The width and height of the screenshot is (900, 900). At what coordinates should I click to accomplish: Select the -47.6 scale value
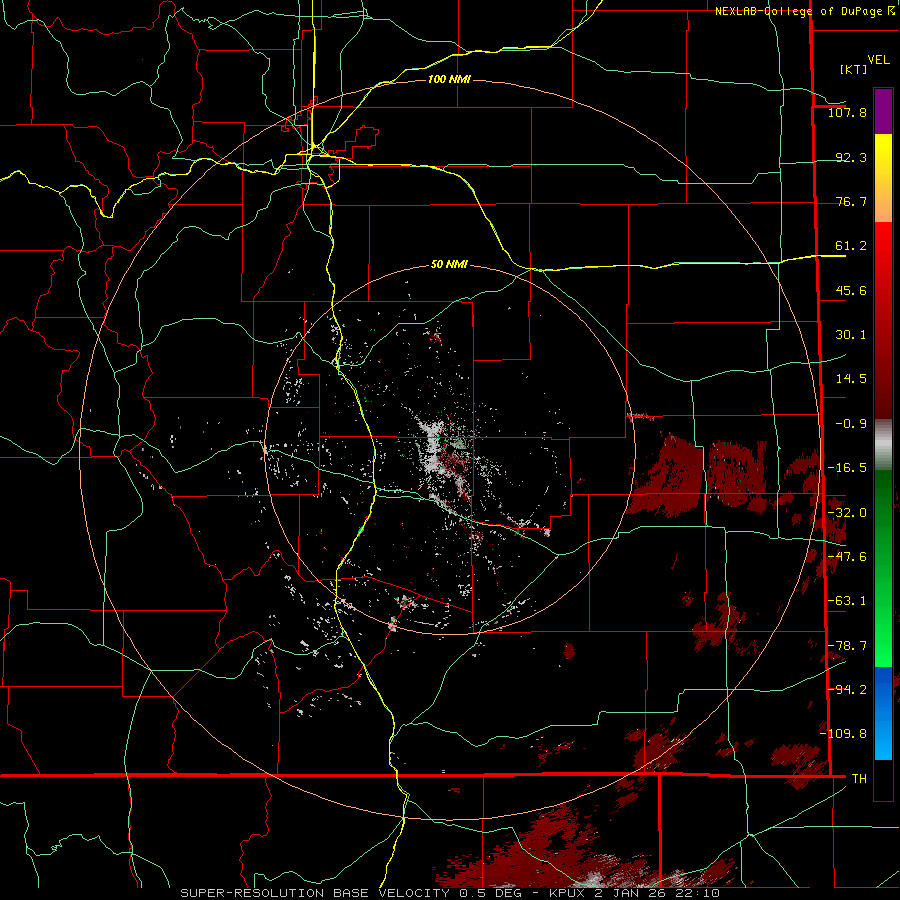847,557
